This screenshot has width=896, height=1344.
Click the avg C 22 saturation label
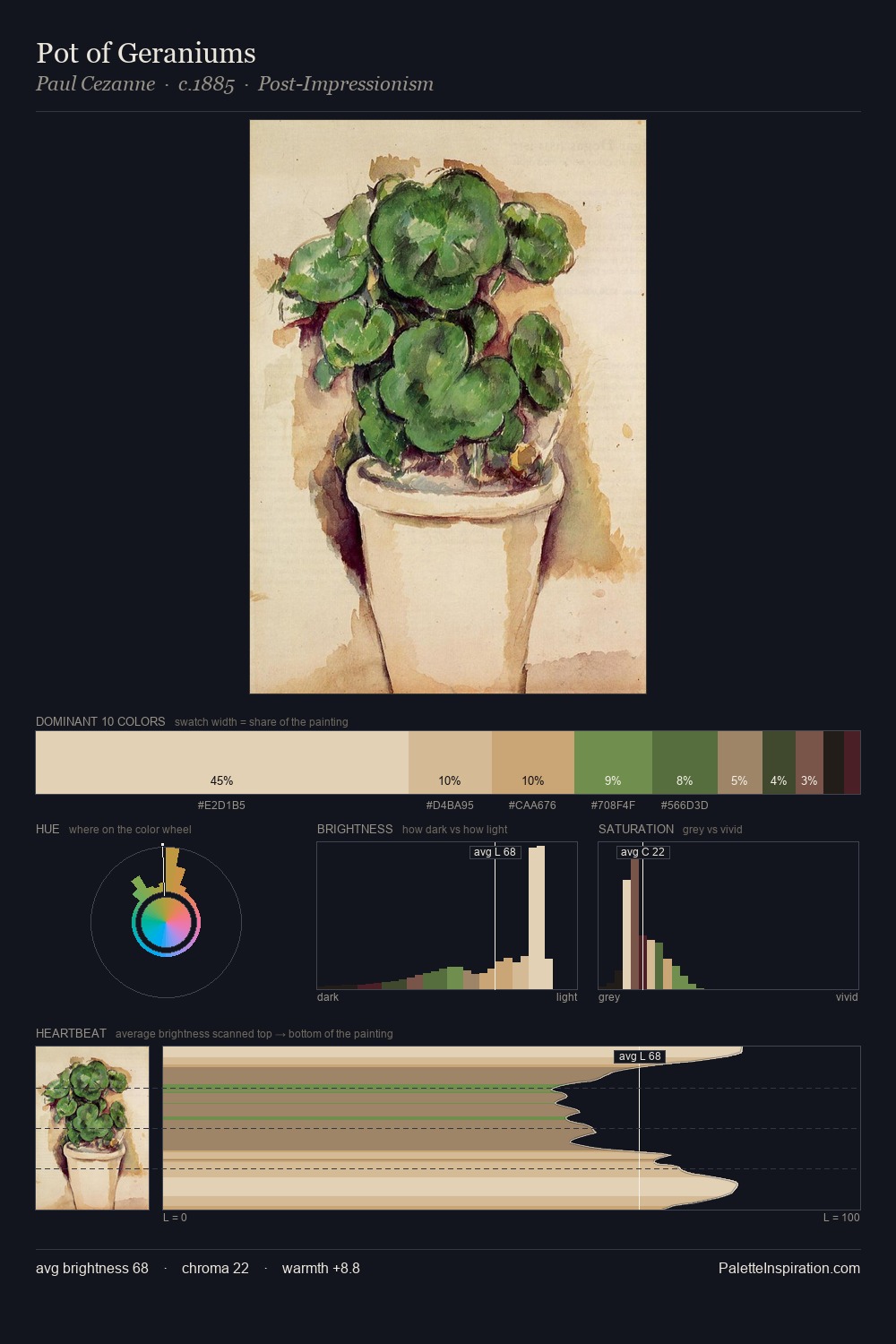pyautogui.click(x=642, y=852)
